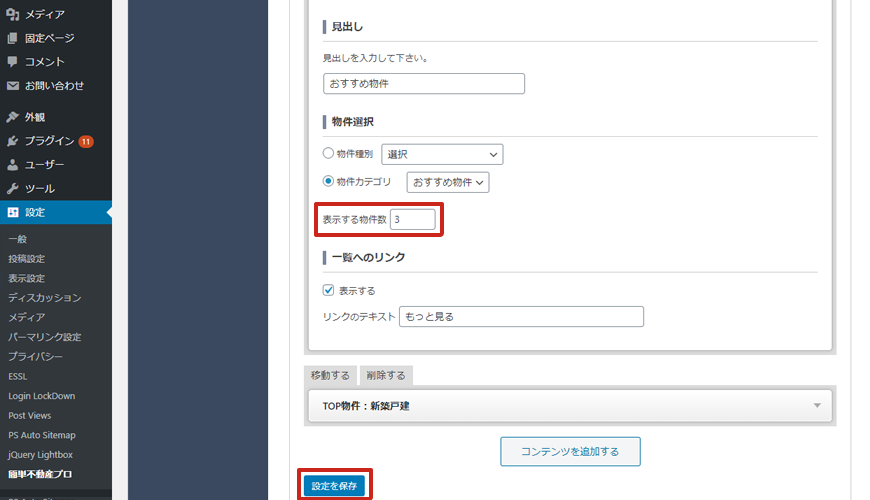Screen dimensions: 870x500
Task: Select the 物件カテゴリ radio button
Action: [328, 182]
